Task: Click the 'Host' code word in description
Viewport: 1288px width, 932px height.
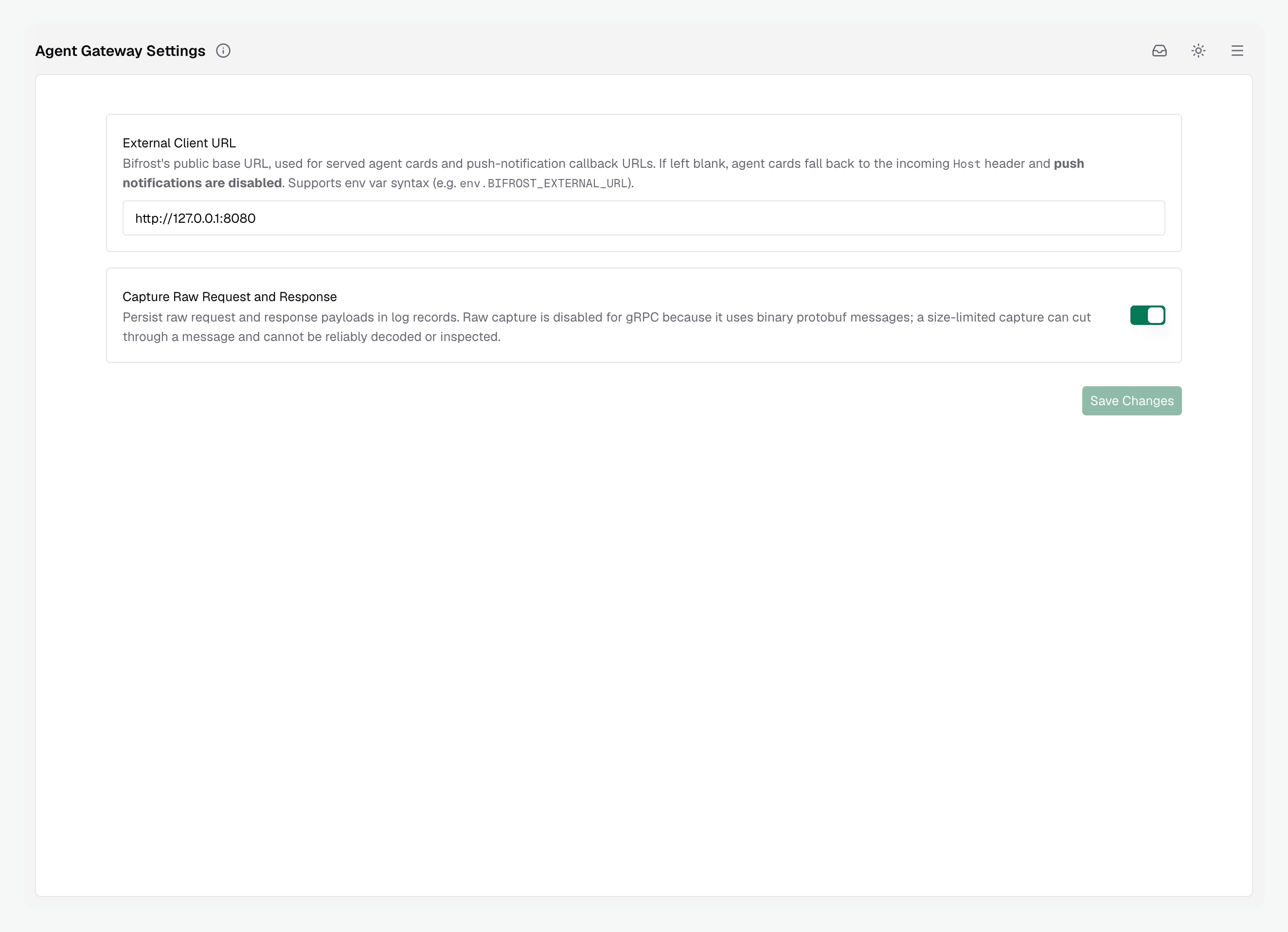Action: pos(966,164)
